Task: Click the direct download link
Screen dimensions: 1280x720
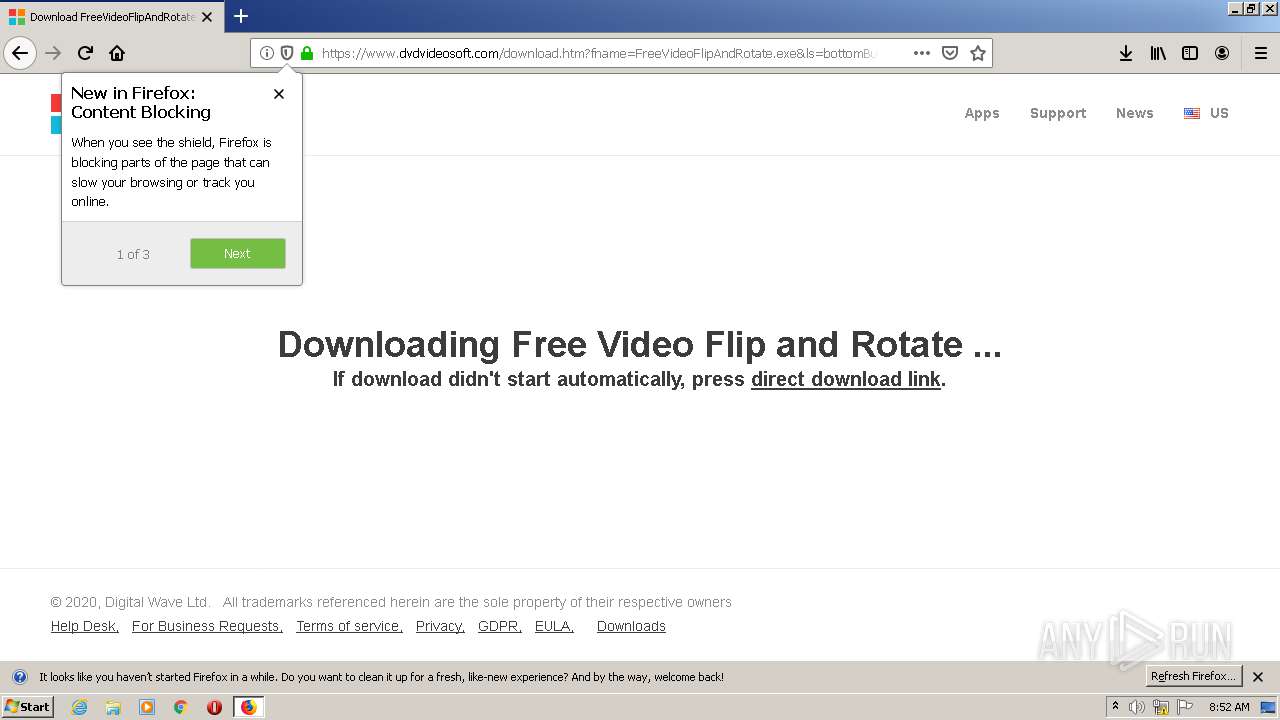Action: click(846, 379)
